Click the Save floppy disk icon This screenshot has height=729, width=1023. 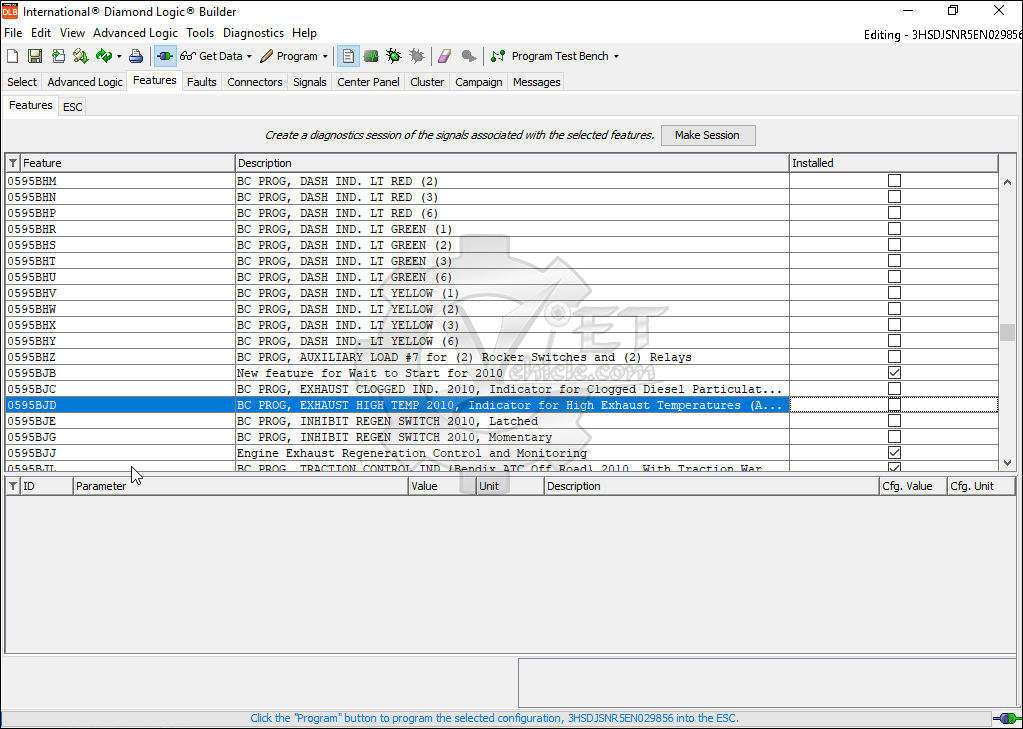(35, 56)
